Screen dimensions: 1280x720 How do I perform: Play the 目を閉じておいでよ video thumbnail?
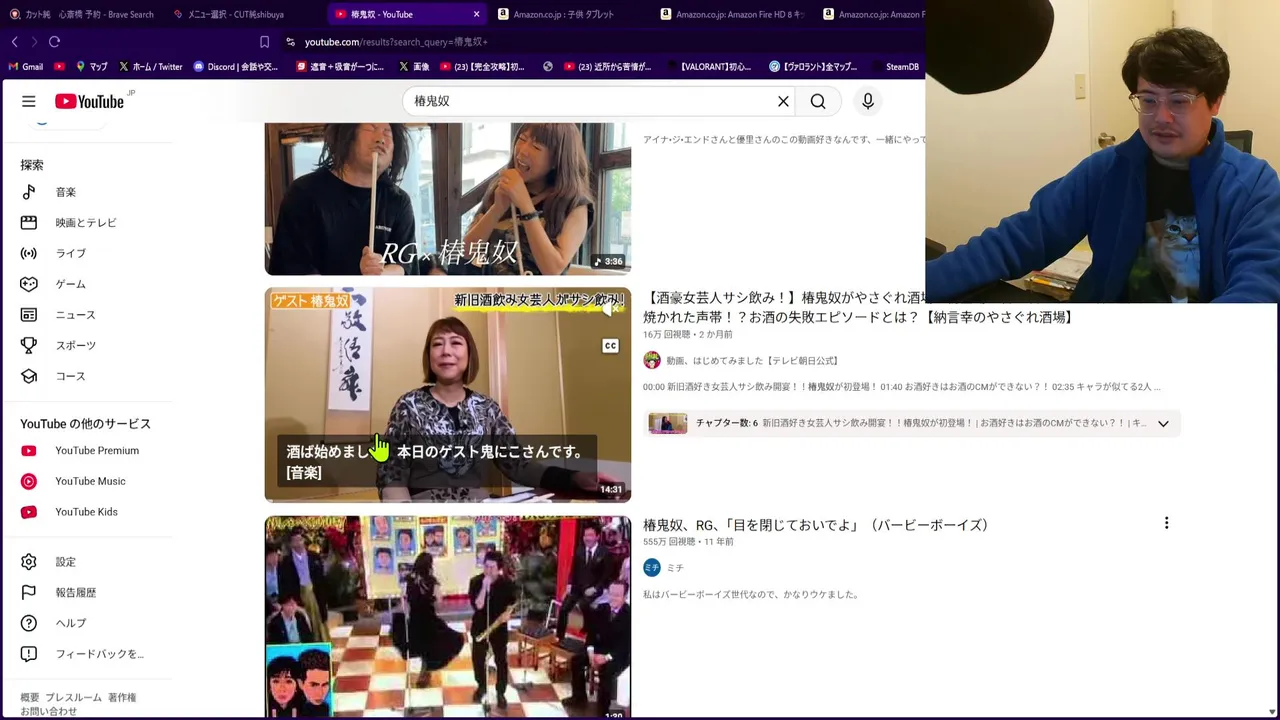point(447,616)
